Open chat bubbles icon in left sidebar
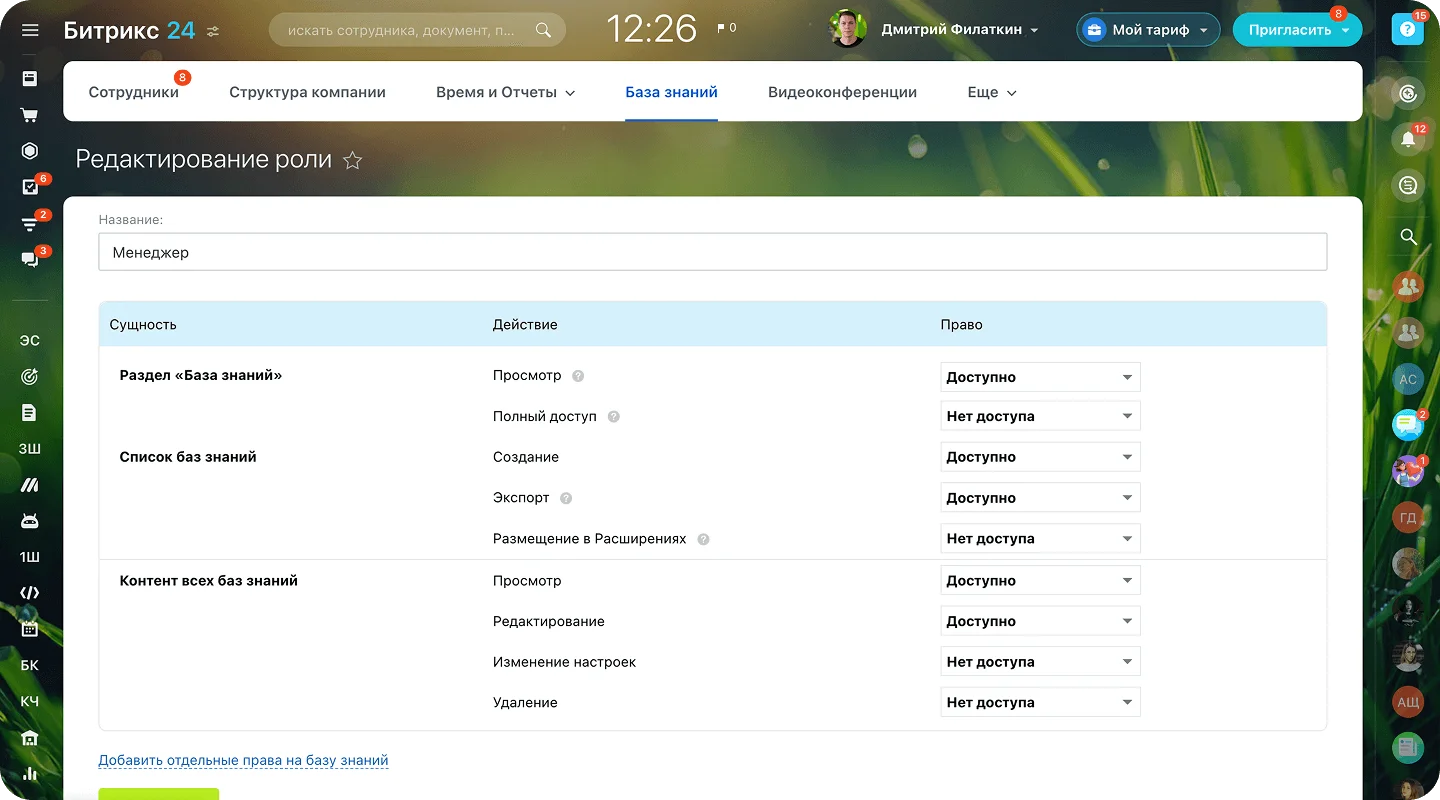 click(x=30, y=259)
